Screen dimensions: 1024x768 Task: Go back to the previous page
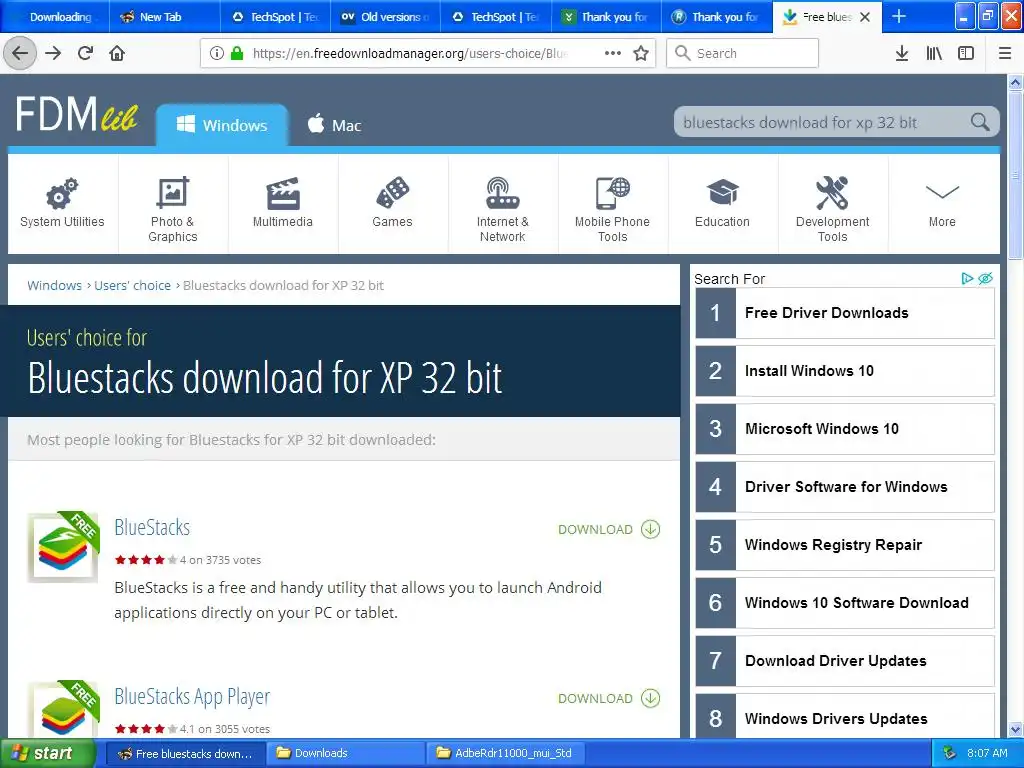20,53
